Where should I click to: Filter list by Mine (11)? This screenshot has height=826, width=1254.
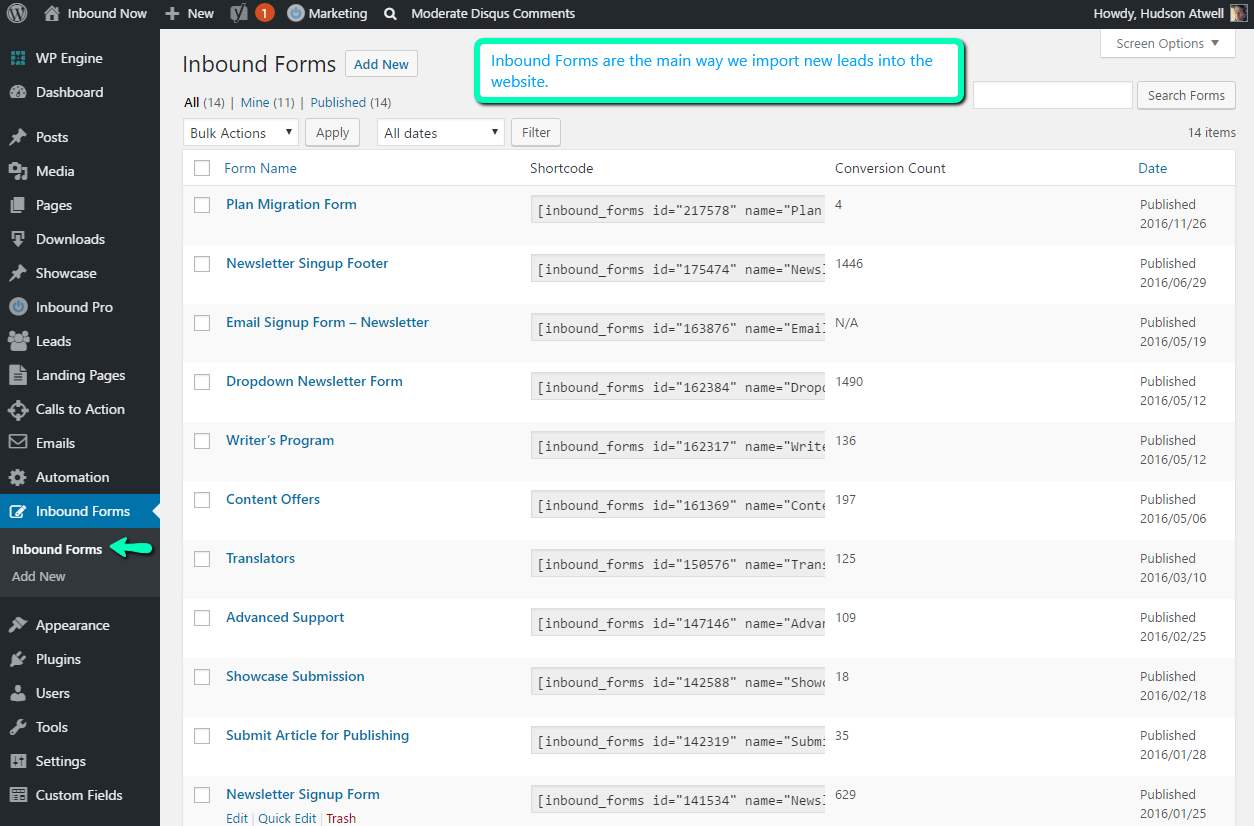pyautogui.click(x=268, y=102)
